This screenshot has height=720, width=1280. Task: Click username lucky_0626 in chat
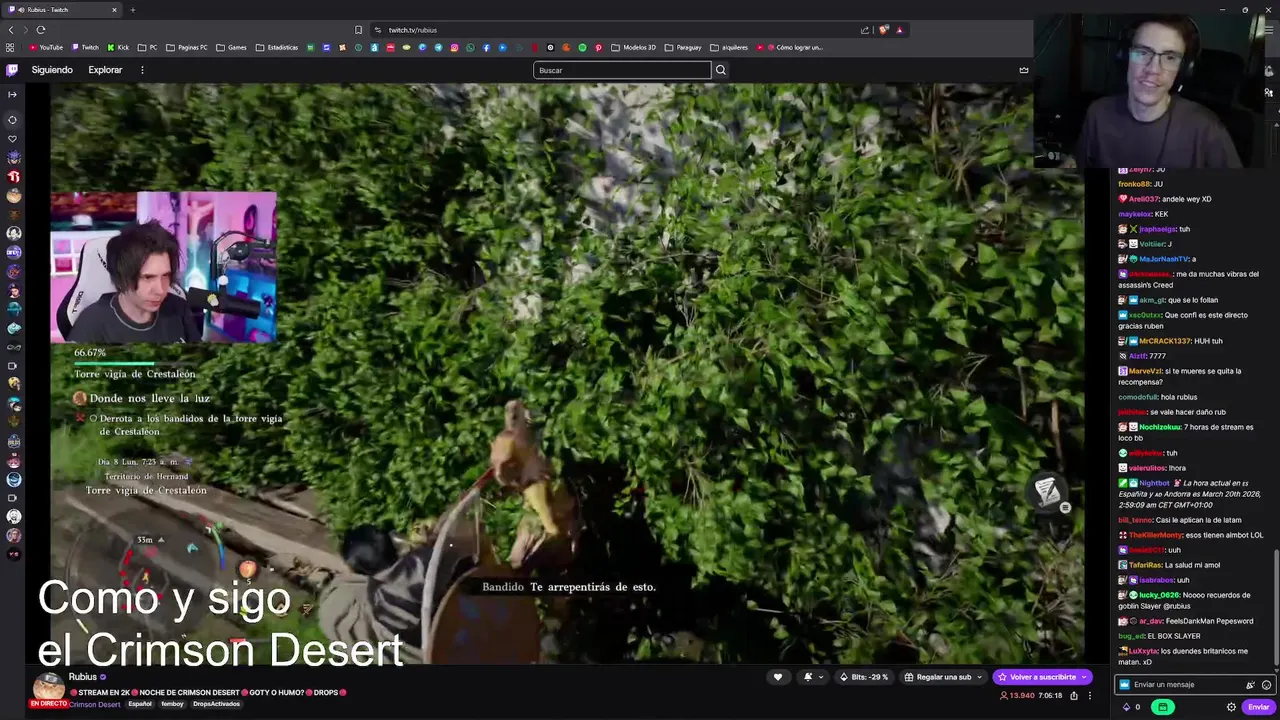pos(1159,595)
